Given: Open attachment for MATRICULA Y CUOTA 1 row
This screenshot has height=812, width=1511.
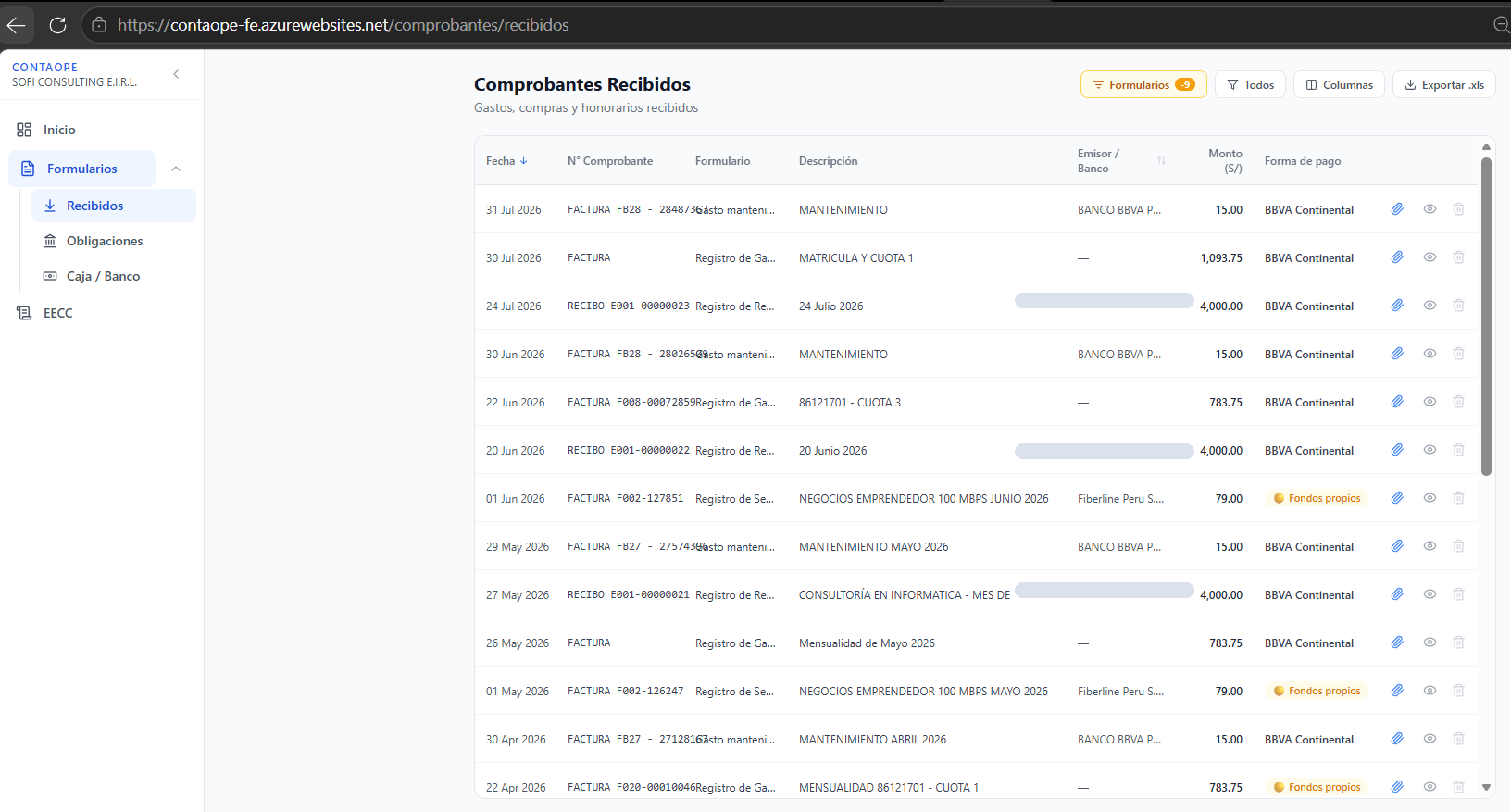Looking at the screenshot, I should [x=1397, y=257].
